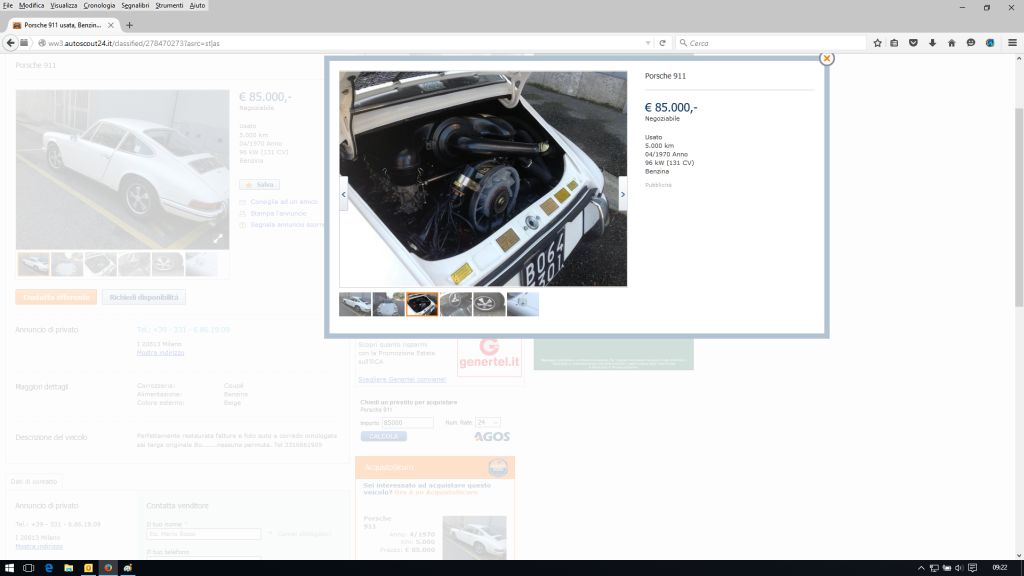This screenshot has width=1024, height=576.
Task: Open the downloads arrow icon
Action: click(933, 43)
